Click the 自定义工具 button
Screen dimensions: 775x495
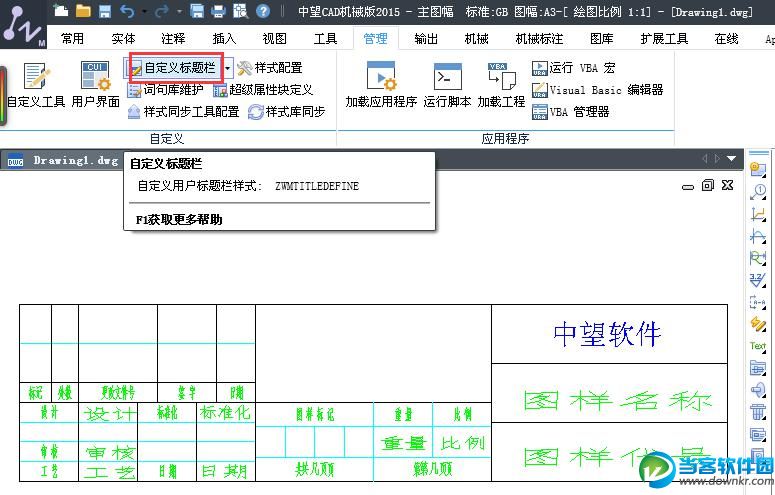click(x=36, y=85)
